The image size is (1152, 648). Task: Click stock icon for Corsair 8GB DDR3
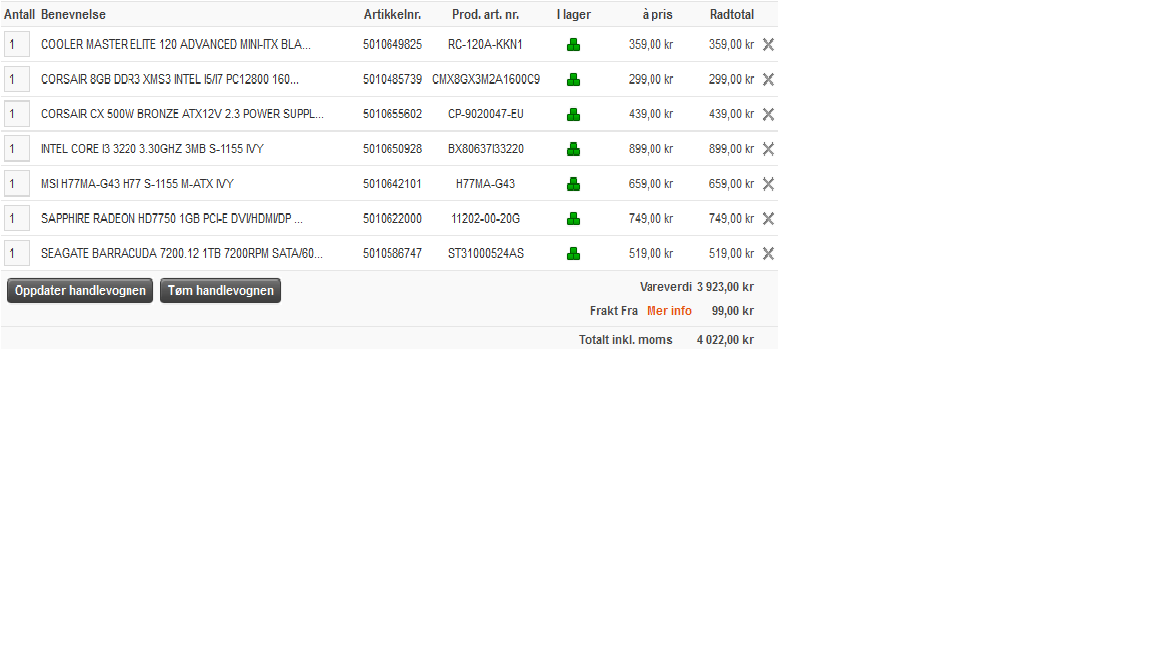(x=573, y=79)
